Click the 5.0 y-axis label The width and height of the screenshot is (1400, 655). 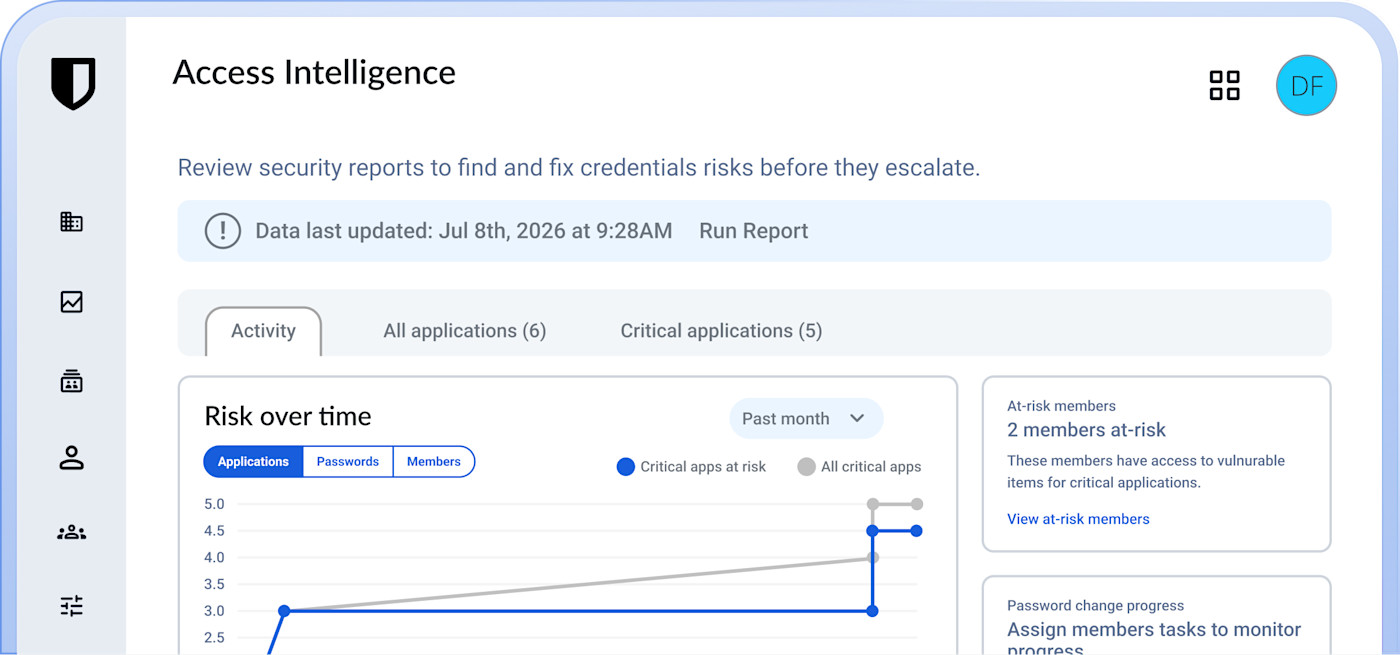pos(214,504)
